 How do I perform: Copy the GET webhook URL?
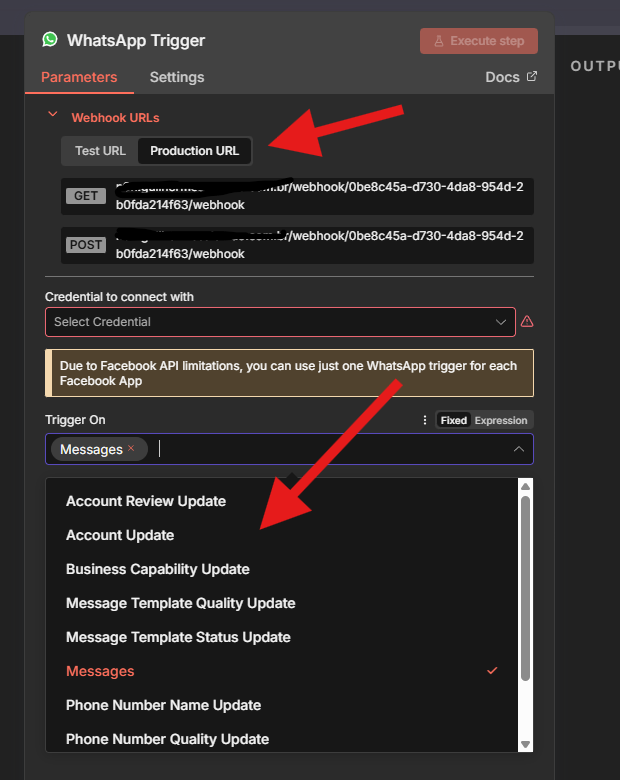click(297, 196)
